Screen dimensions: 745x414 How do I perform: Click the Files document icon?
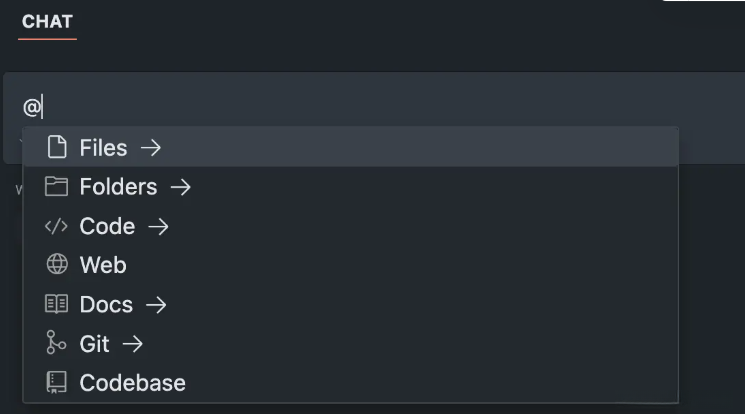coord(57,148)
